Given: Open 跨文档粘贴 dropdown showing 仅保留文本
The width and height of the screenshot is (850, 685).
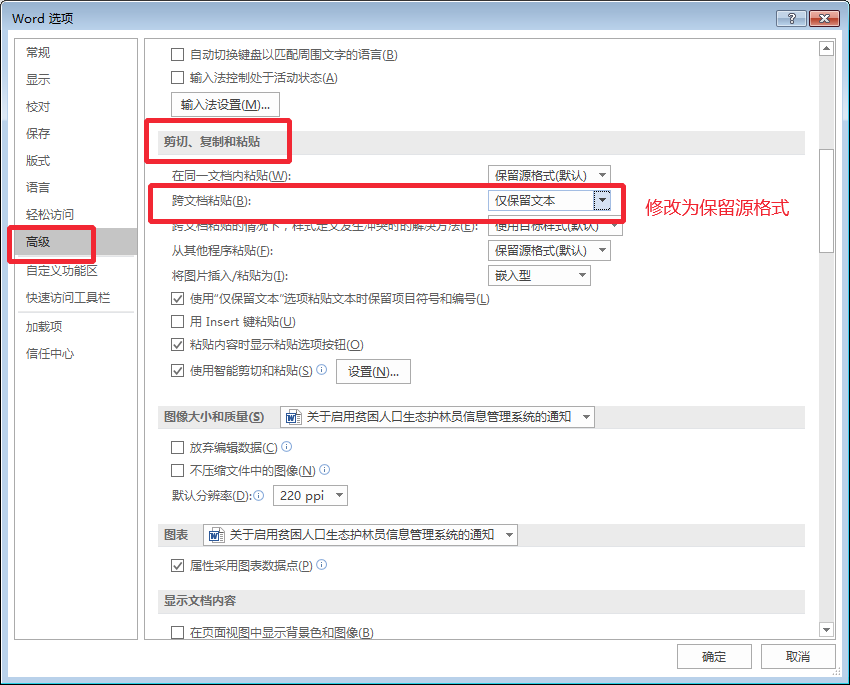Looking at the screenshot, I should pyautogui.click(x=549, y=201).
